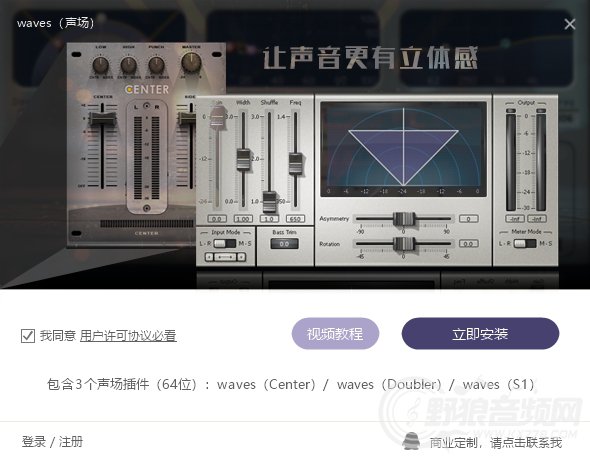The width and height of the screenshot is (590, 460).
Task: Click 登录 at the bottom left
Action: pyautogui.click(x=33, y=442)
